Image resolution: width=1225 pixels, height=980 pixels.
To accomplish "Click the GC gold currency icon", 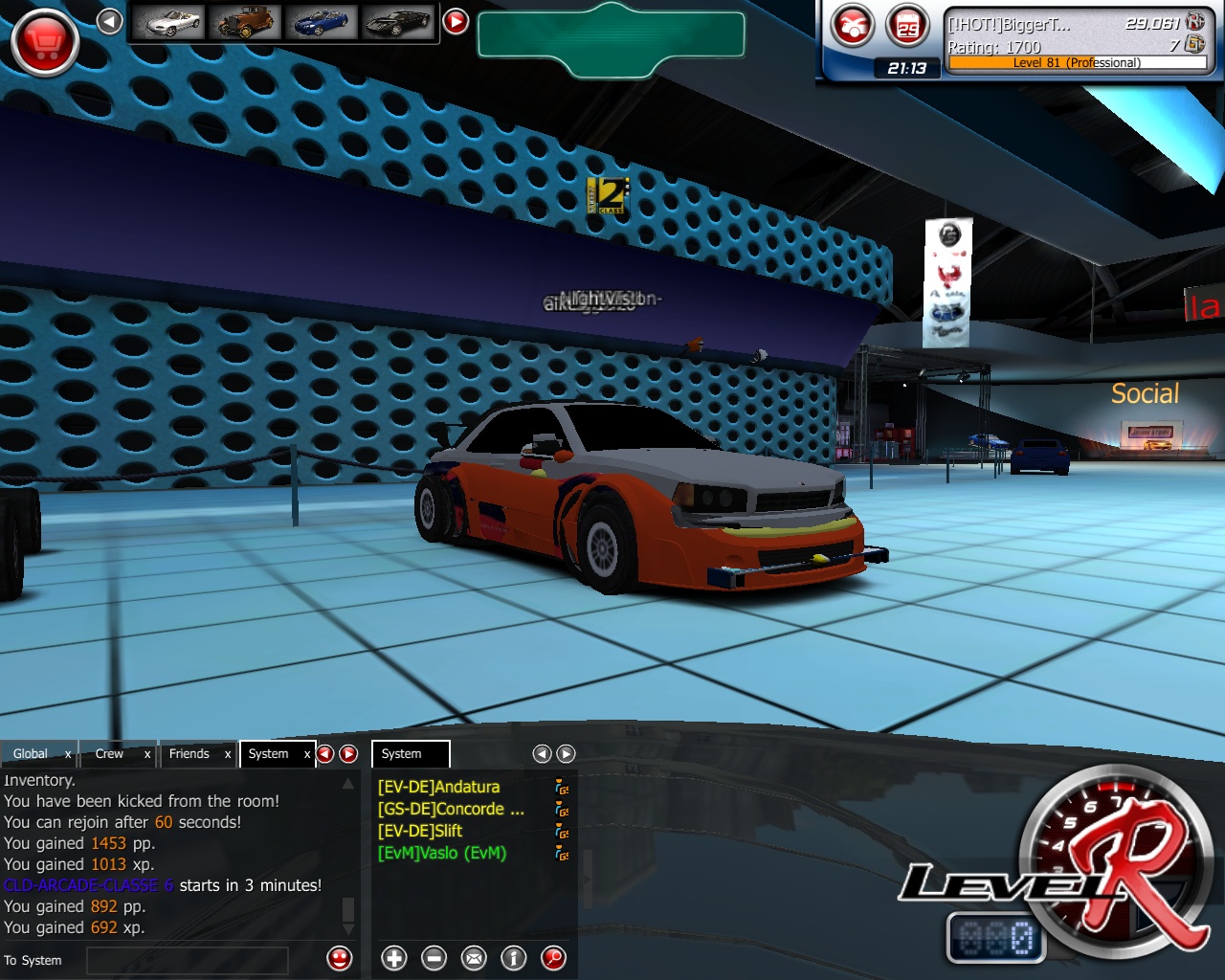I will coord(1195,44).
